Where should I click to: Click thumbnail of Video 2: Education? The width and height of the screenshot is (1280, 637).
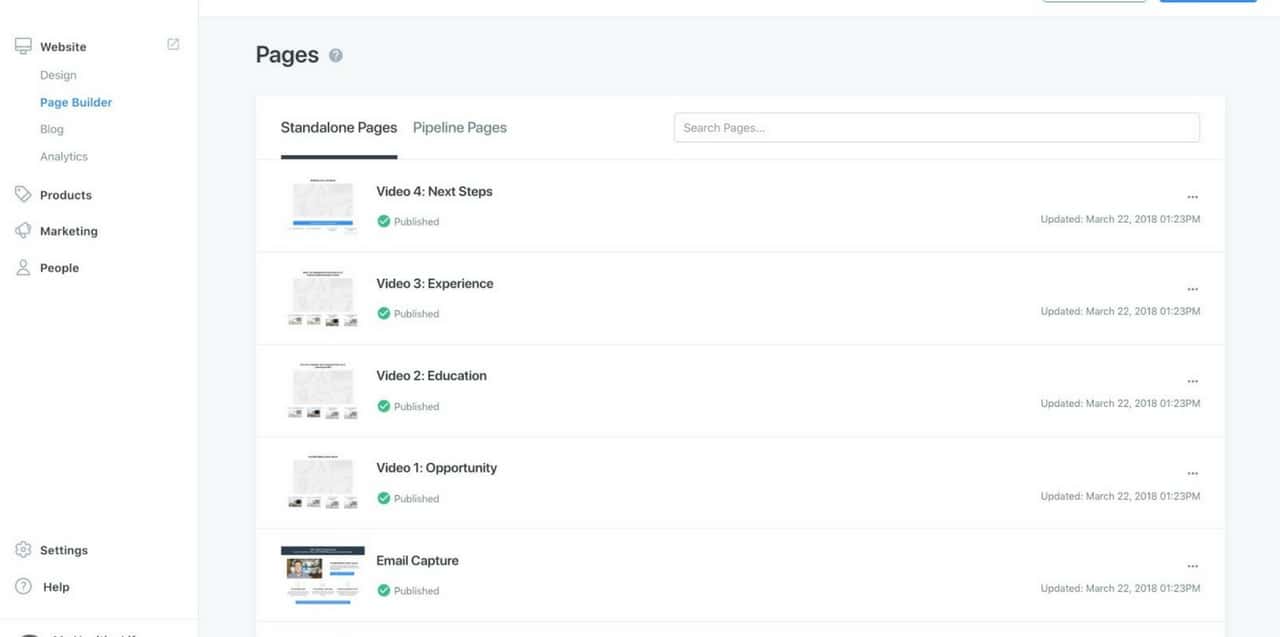[323, 390]
